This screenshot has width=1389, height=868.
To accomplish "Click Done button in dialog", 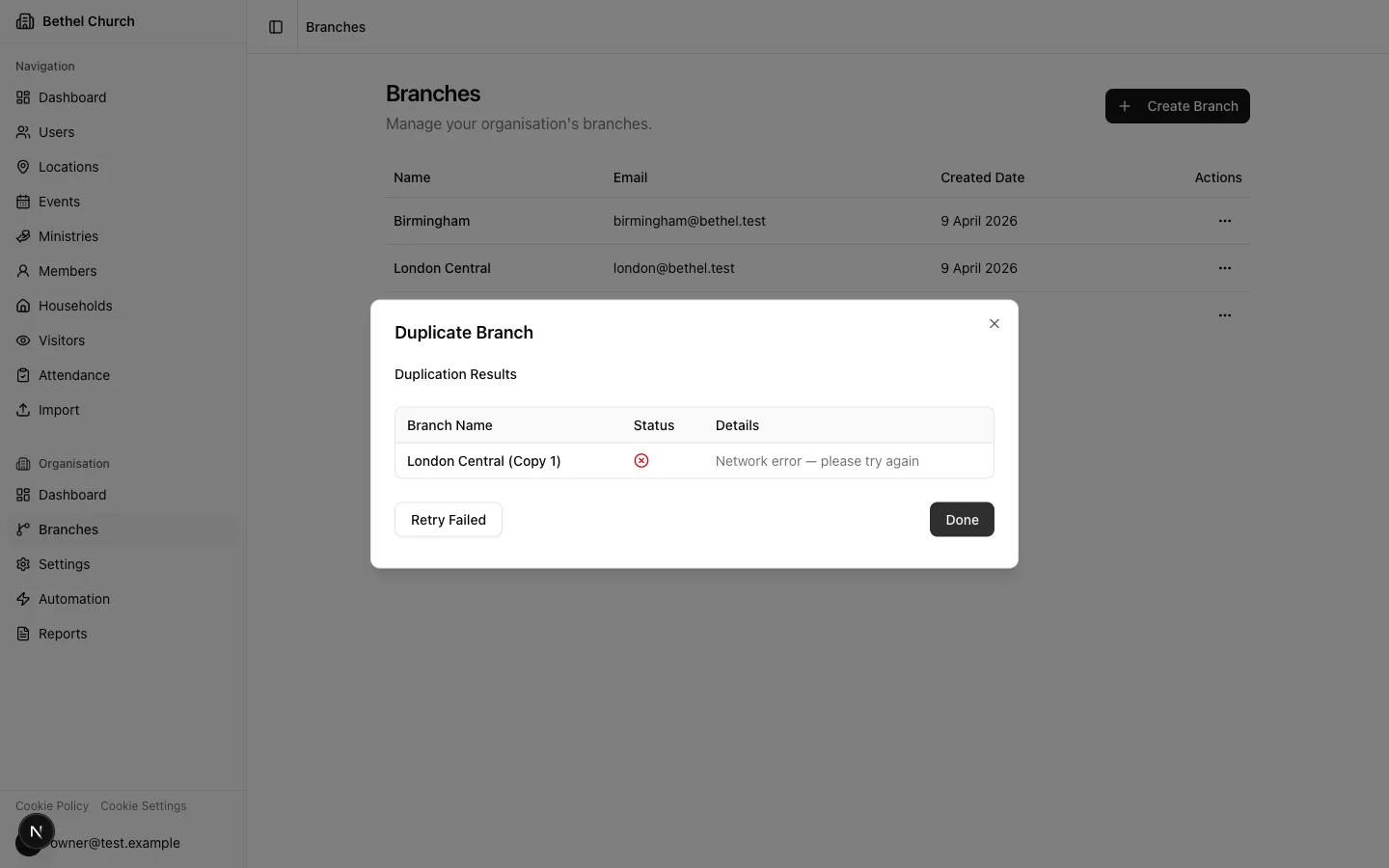I will coord(962,520).
